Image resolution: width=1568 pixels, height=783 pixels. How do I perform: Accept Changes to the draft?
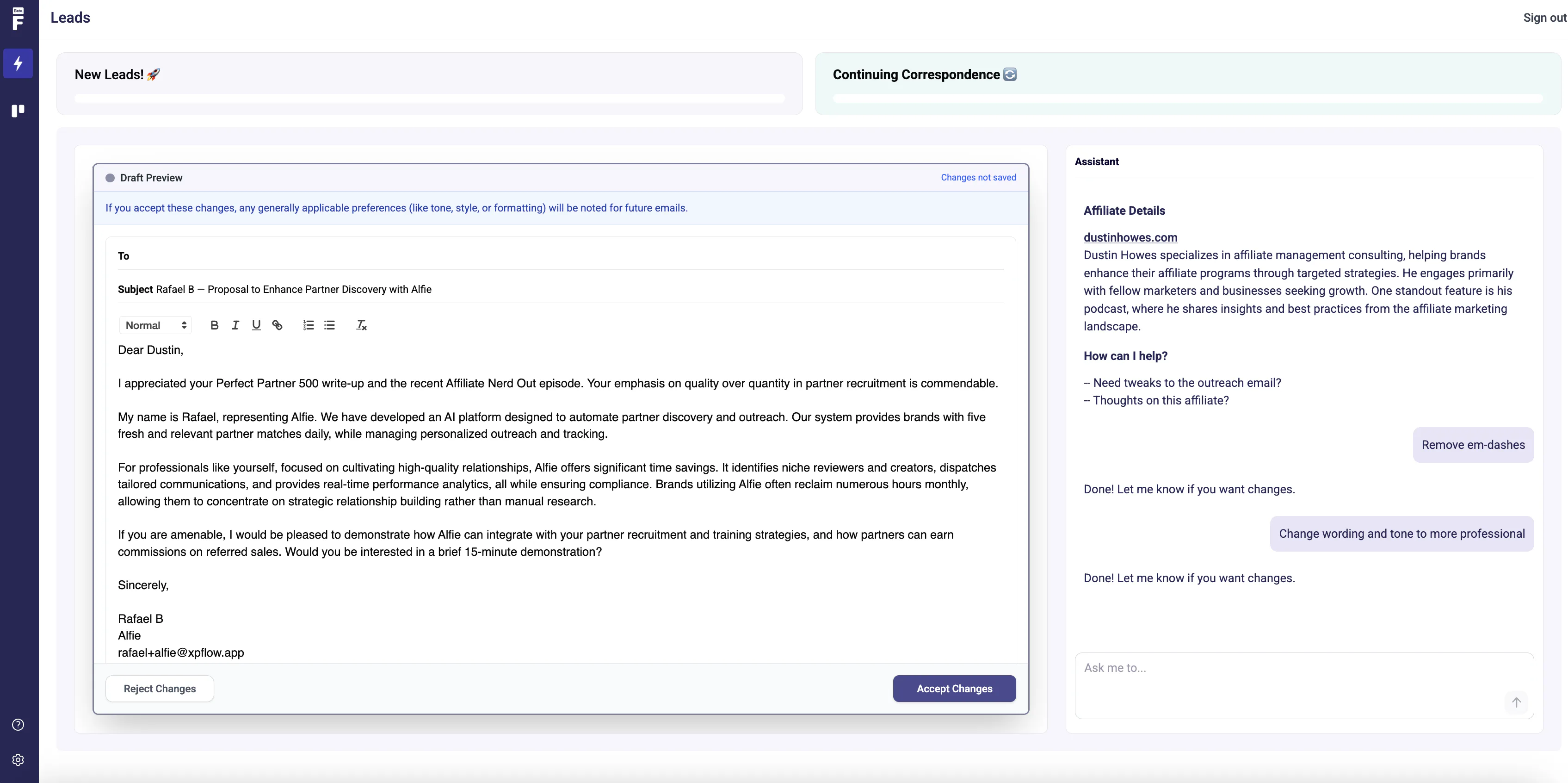pyautogui.click(x=954, y=689)
